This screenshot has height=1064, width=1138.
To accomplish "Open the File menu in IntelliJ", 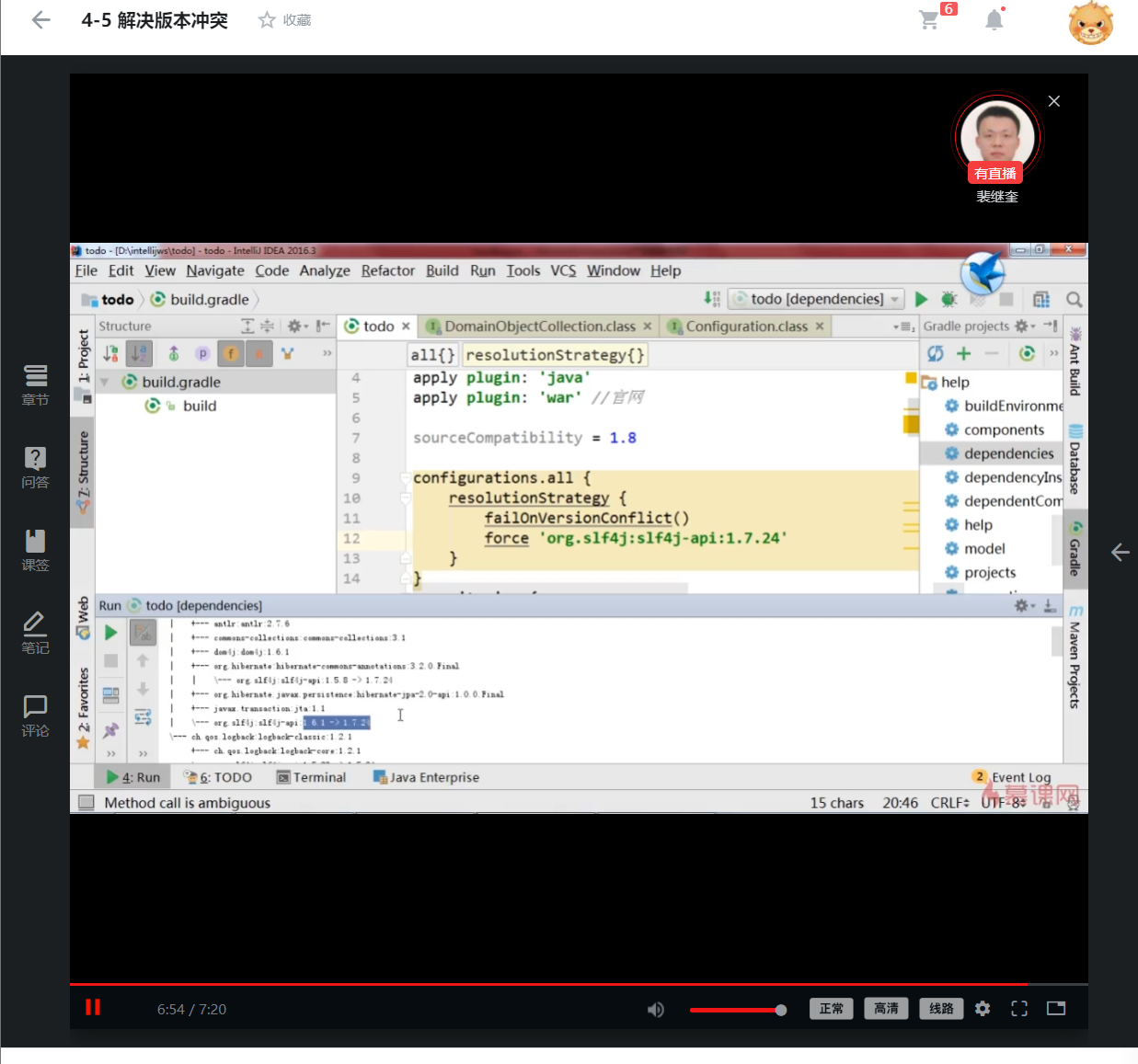I will pos(86,270).
